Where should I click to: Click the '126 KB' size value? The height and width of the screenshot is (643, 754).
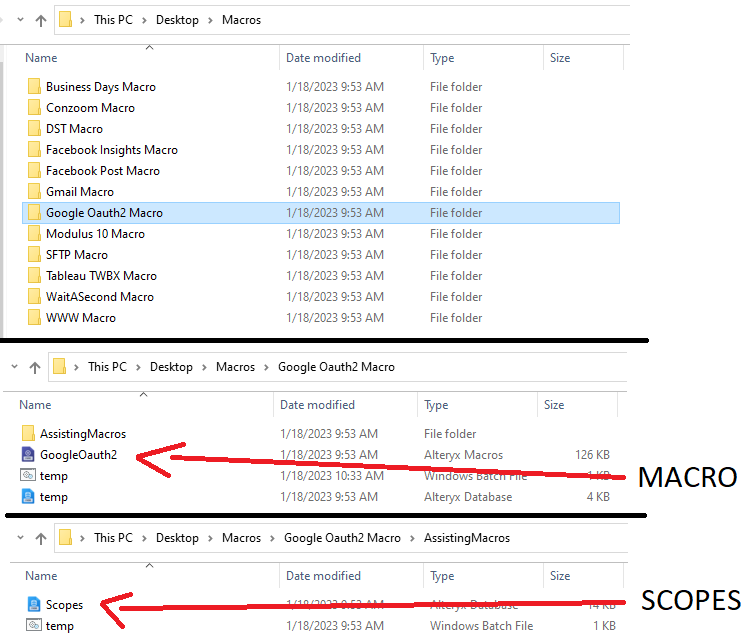pos(592,454)
